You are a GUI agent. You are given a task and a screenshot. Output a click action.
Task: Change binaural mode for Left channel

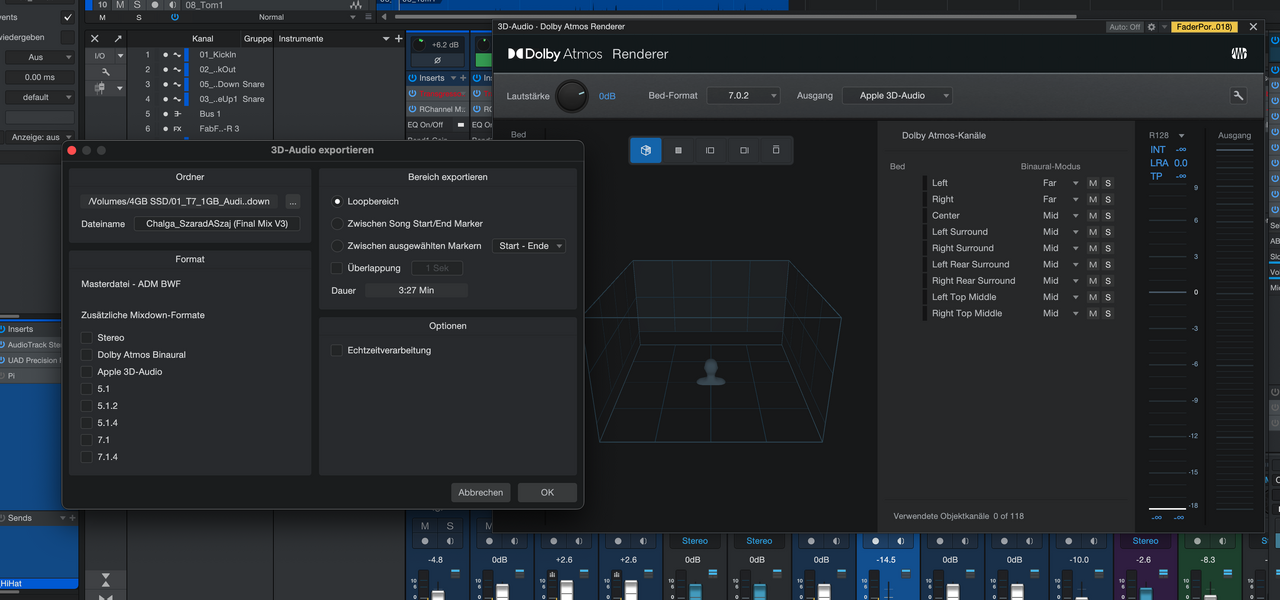coord(1061,183)
